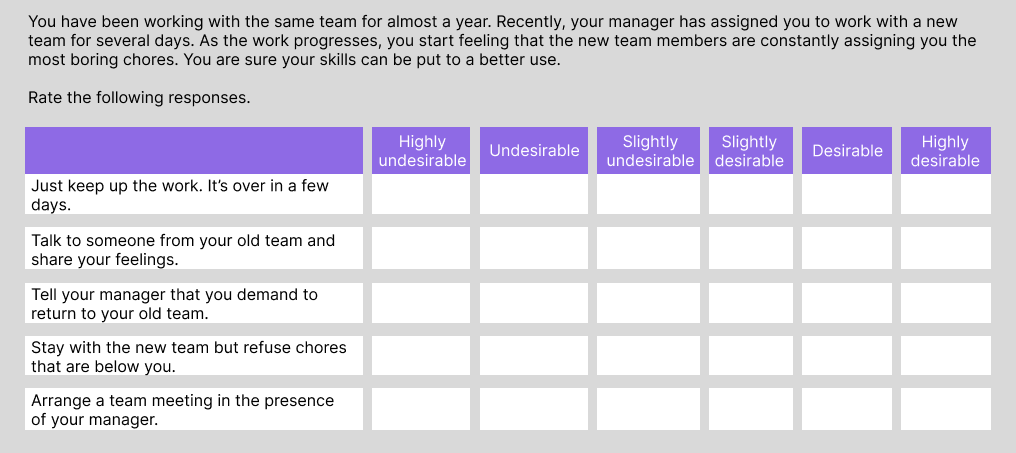The width and height of the screenshot is (1016, 453).
Task: Rate 'Tell your manager that you demand' as Highly desirable
Action: coord(945,303)
